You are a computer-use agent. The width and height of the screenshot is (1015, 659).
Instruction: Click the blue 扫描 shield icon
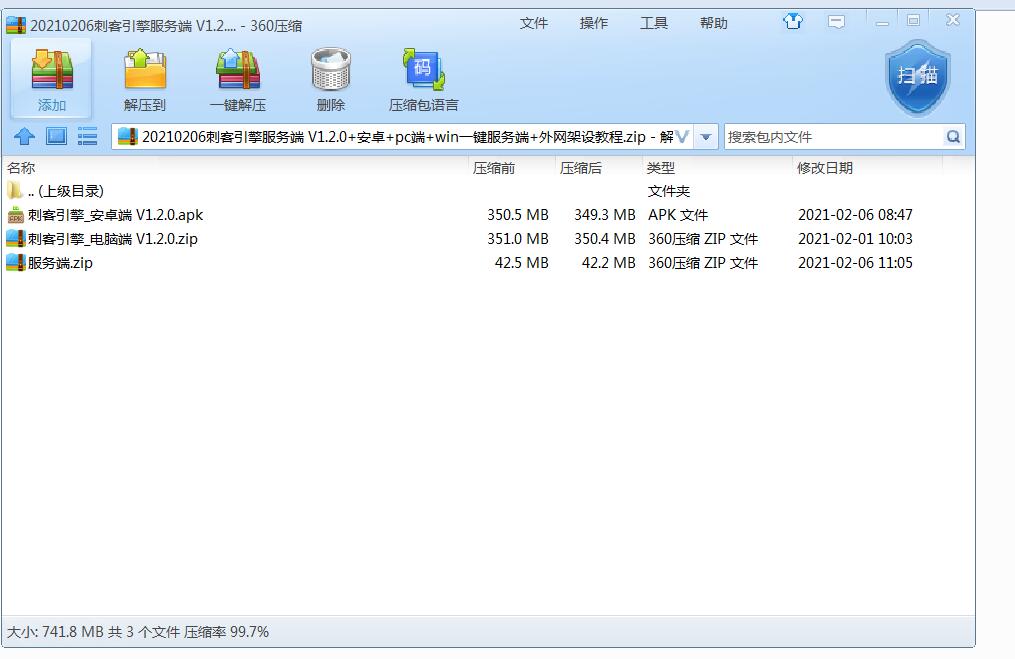tap(916, 77)
